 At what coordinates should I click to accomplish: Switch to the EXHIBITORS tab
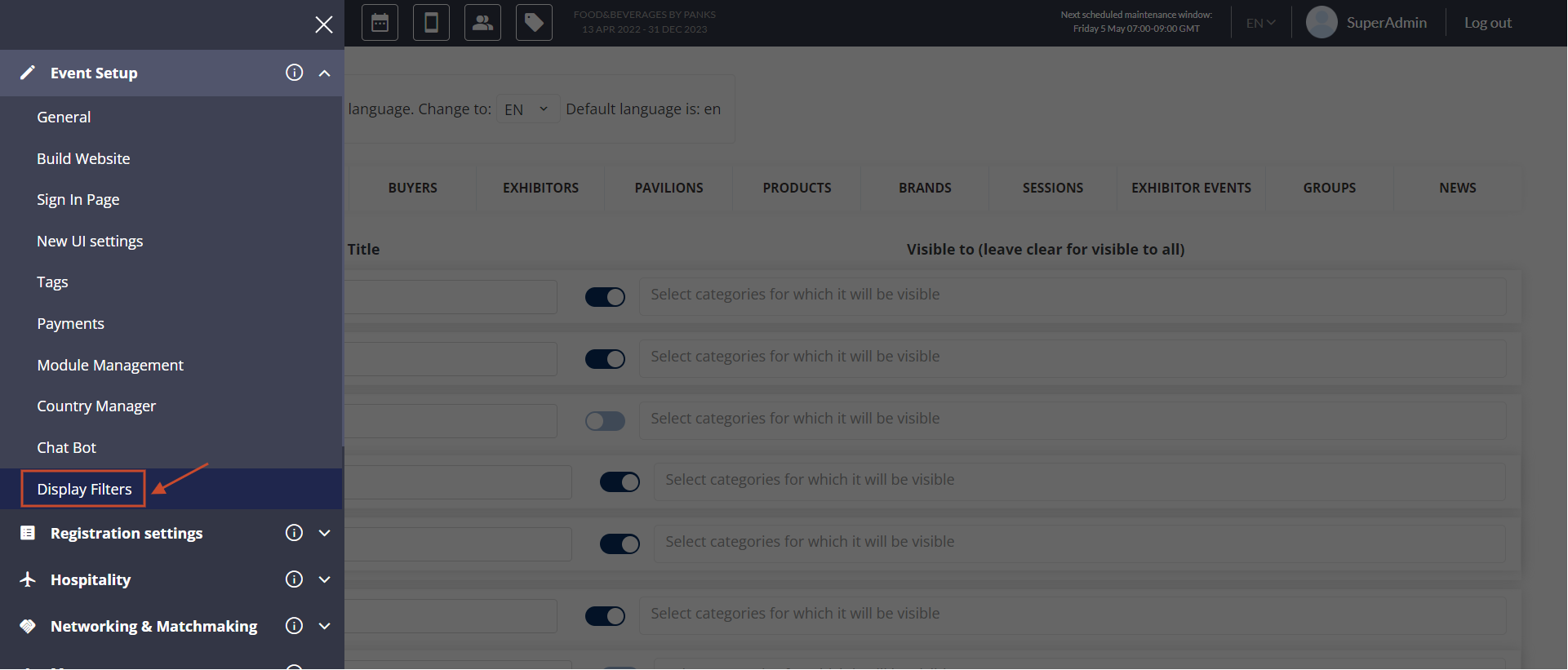[x=540, y=189]
